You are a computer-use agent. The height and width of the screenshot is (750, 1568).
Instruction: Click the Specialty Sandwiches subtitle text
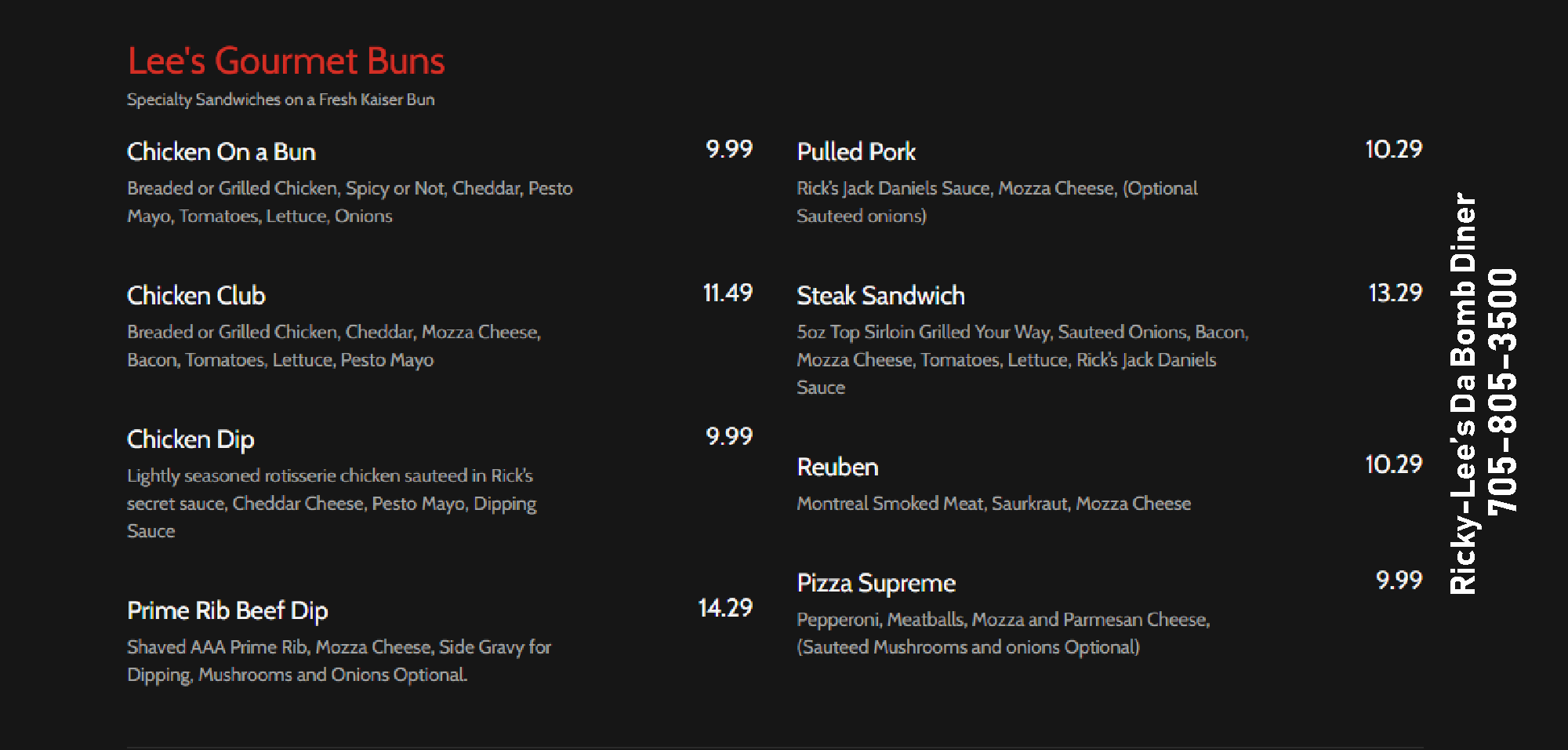[281, 100]
